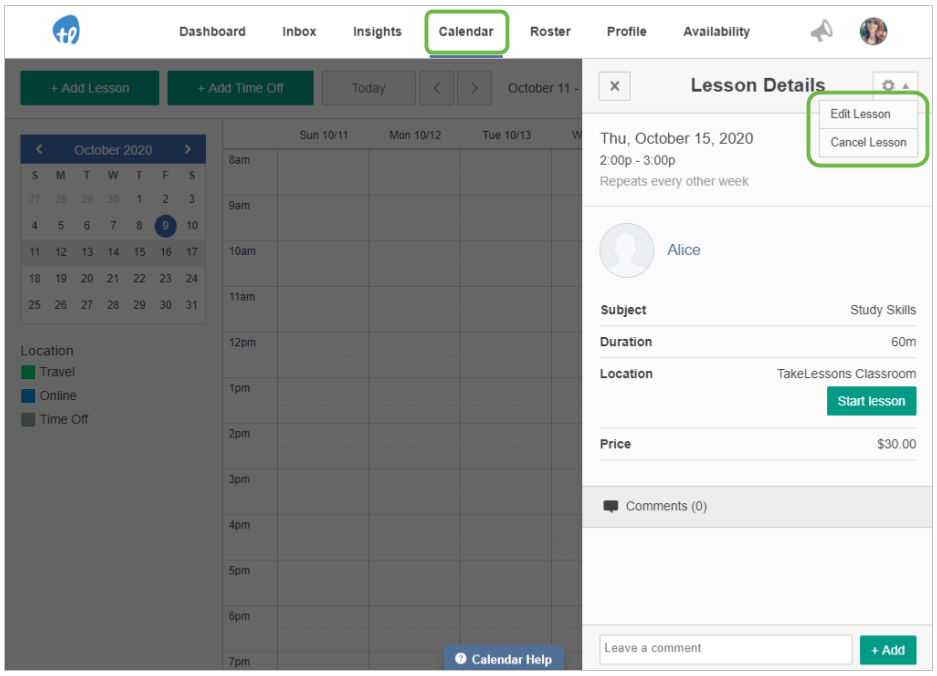Image resolution: width=937 pixels, height=676 pixels.
Task: Go to the next week arrow
Action: [x=474, y=88]
